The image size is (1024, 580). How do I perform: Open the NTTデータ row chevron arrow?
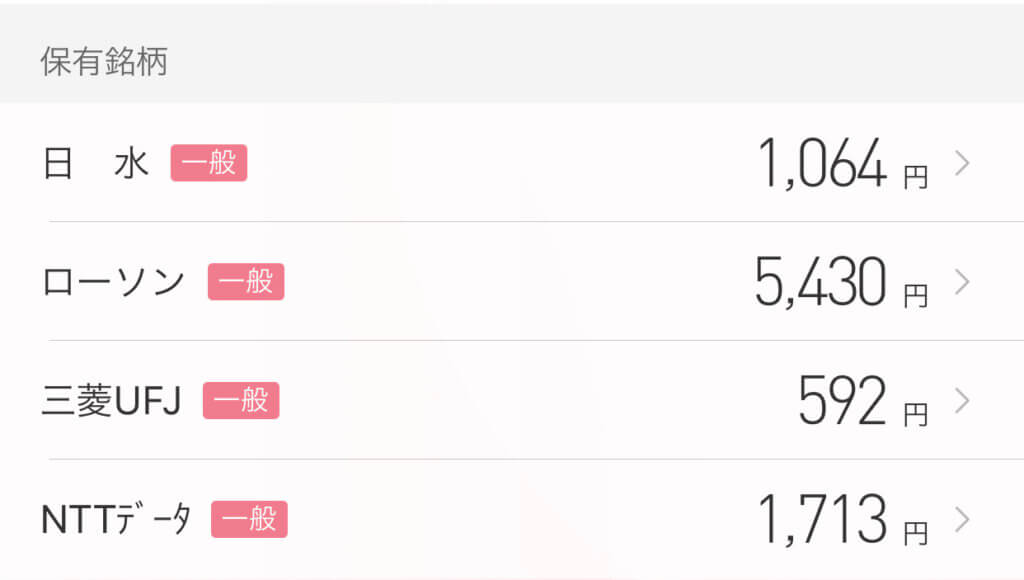tap(962, 520)
